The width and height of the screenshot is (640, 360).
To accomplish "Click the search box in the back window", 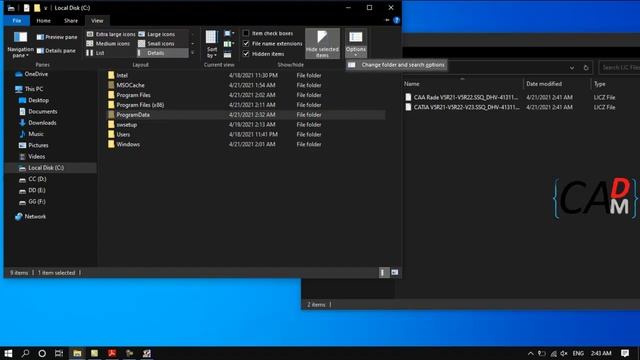I will click(x=620, y=68).
